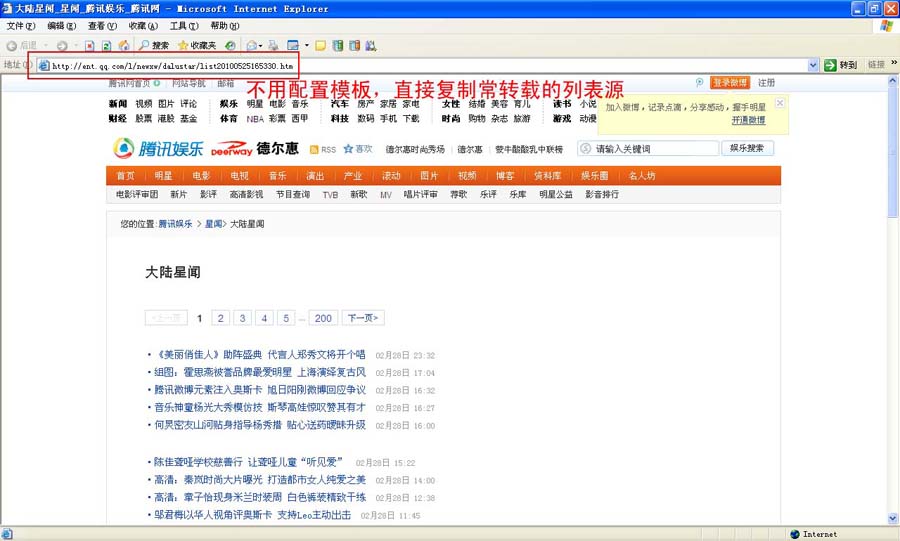Open the Edit tool dropdown arrow
Screen dimensions: 900x541
click(x=307, y=45)
